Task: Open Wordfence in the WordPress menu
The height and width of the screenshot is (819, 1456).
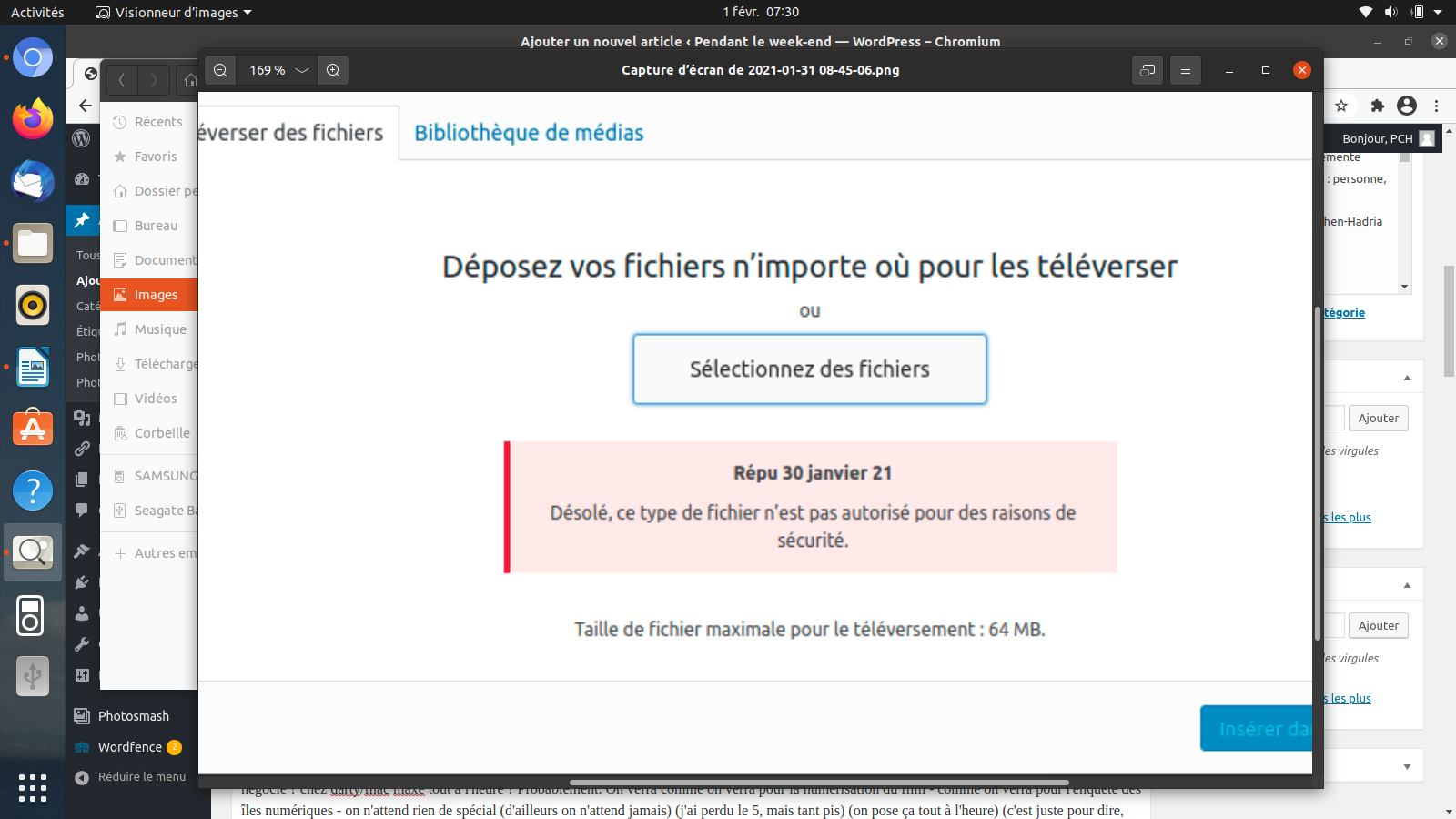Action: pyautogui.click(x=130, y=747)
